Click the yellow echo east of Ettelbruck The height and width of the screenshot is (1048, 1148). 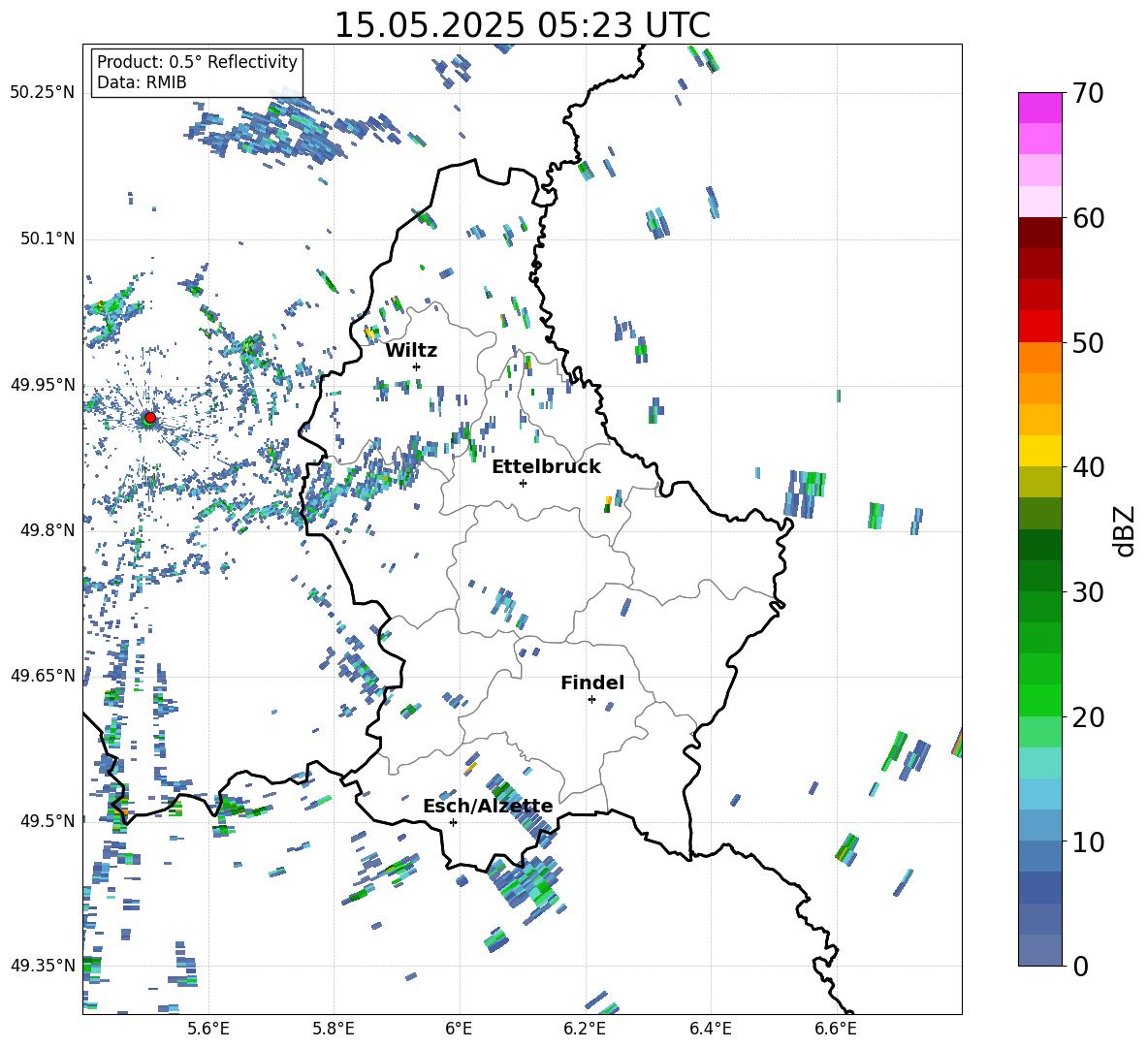click(608, 502)
